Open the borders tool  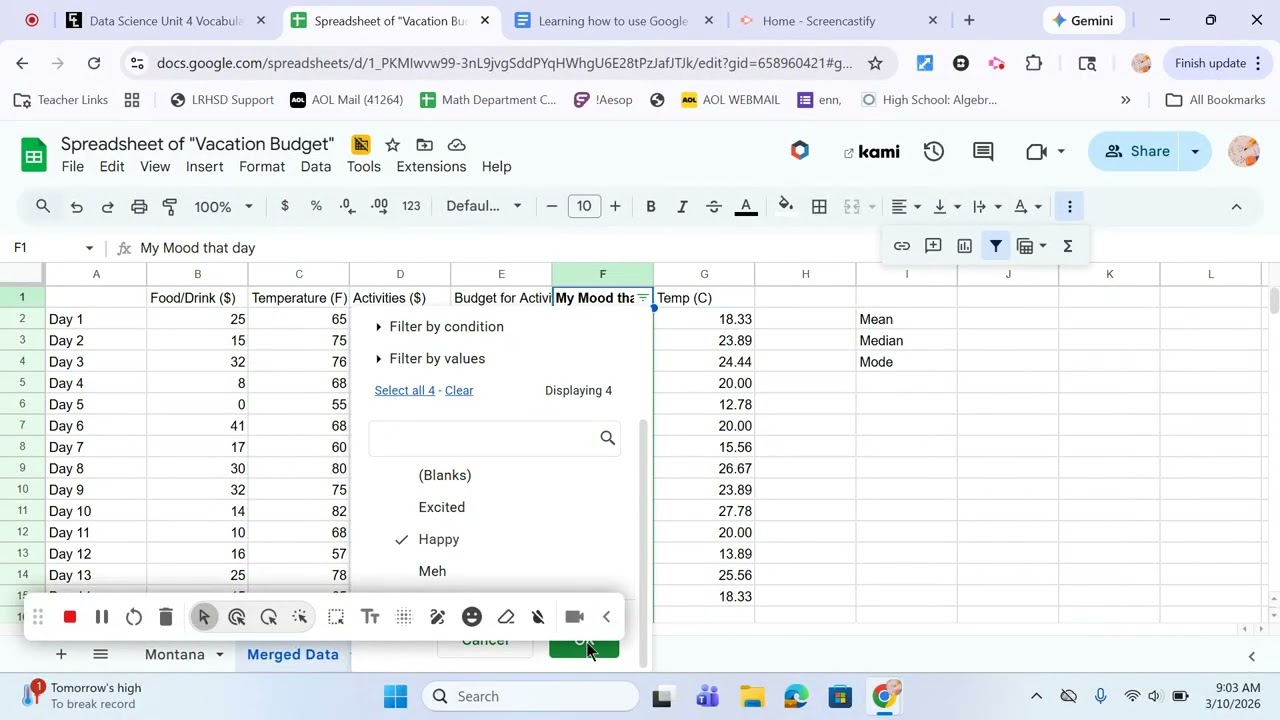click(819, 207)
